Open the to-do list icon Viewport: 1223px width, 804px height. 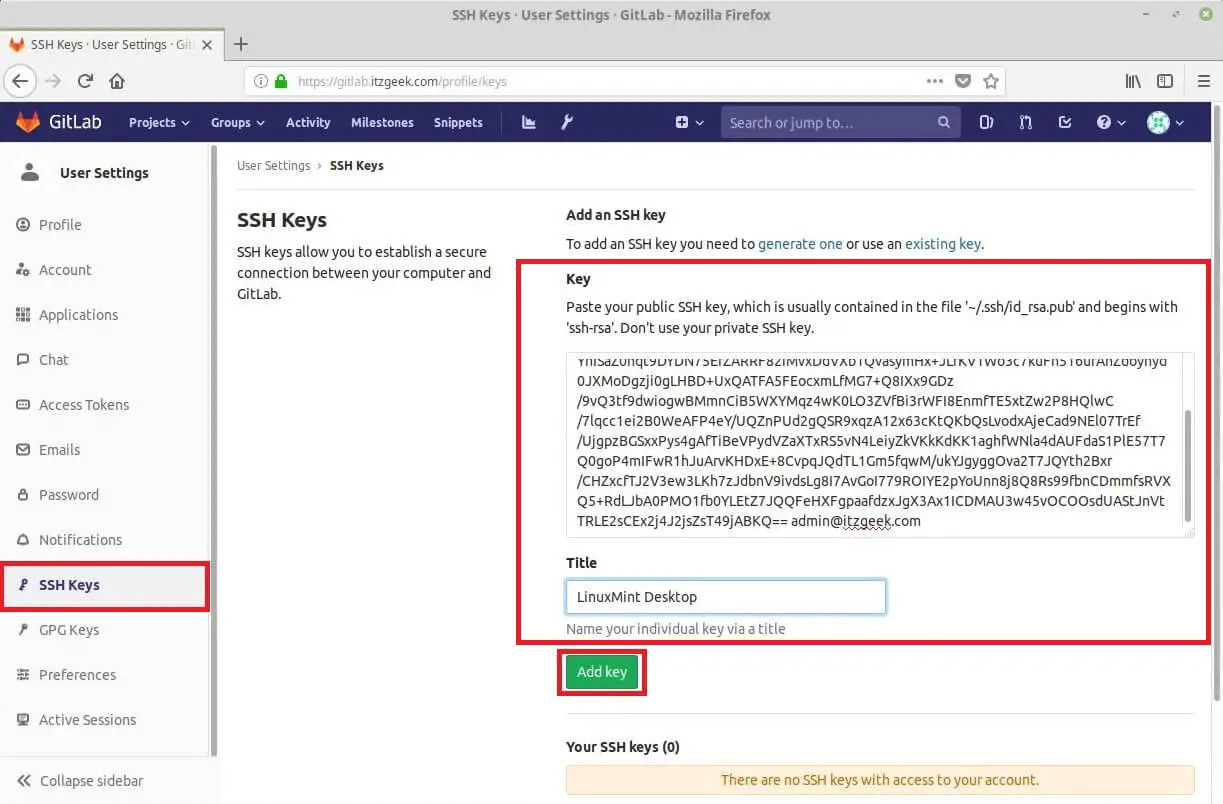(1065, 122)
